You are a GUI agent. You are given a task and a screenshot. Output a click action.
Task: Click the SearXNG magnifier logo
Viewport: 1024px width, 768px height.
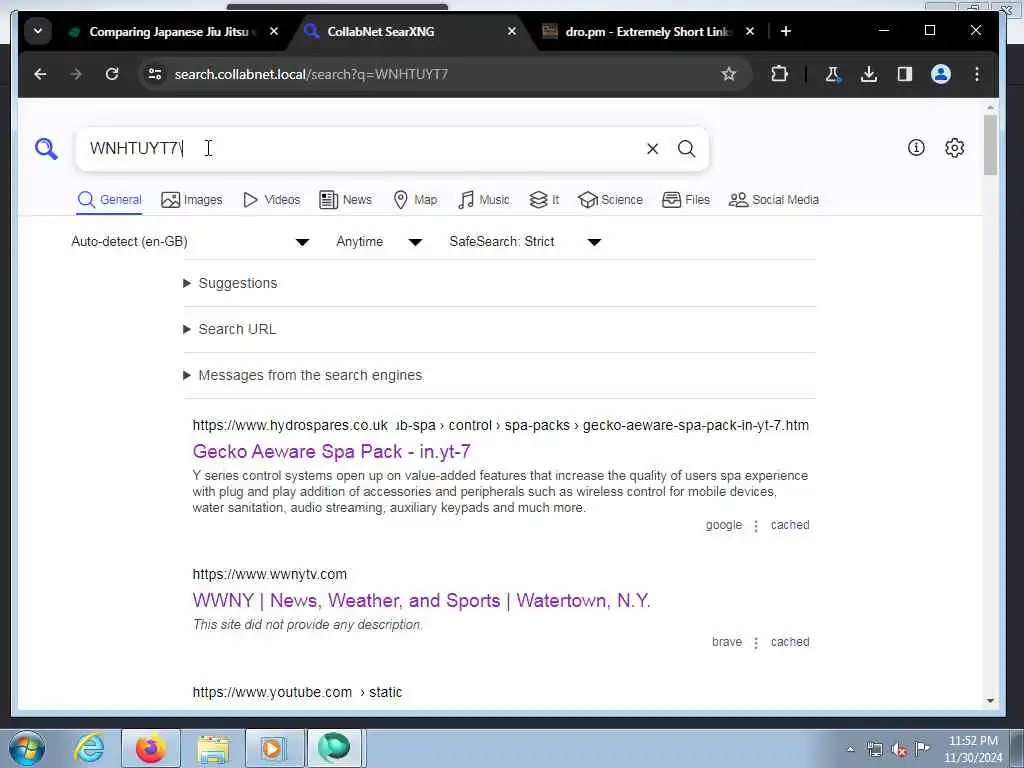[x=46, y=149]
